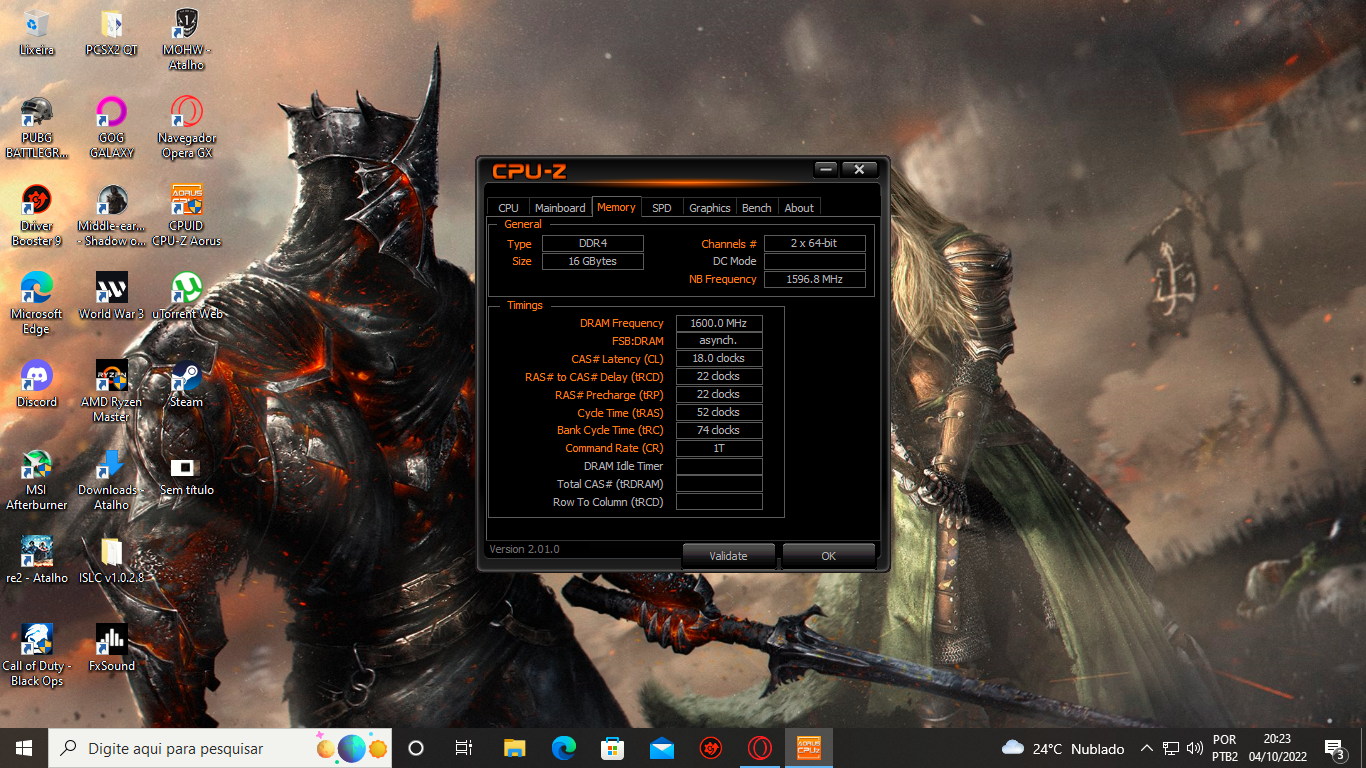Click the 74 clocks Bank Cycle Time value
Screen dimensions: 1366x768
719,430
